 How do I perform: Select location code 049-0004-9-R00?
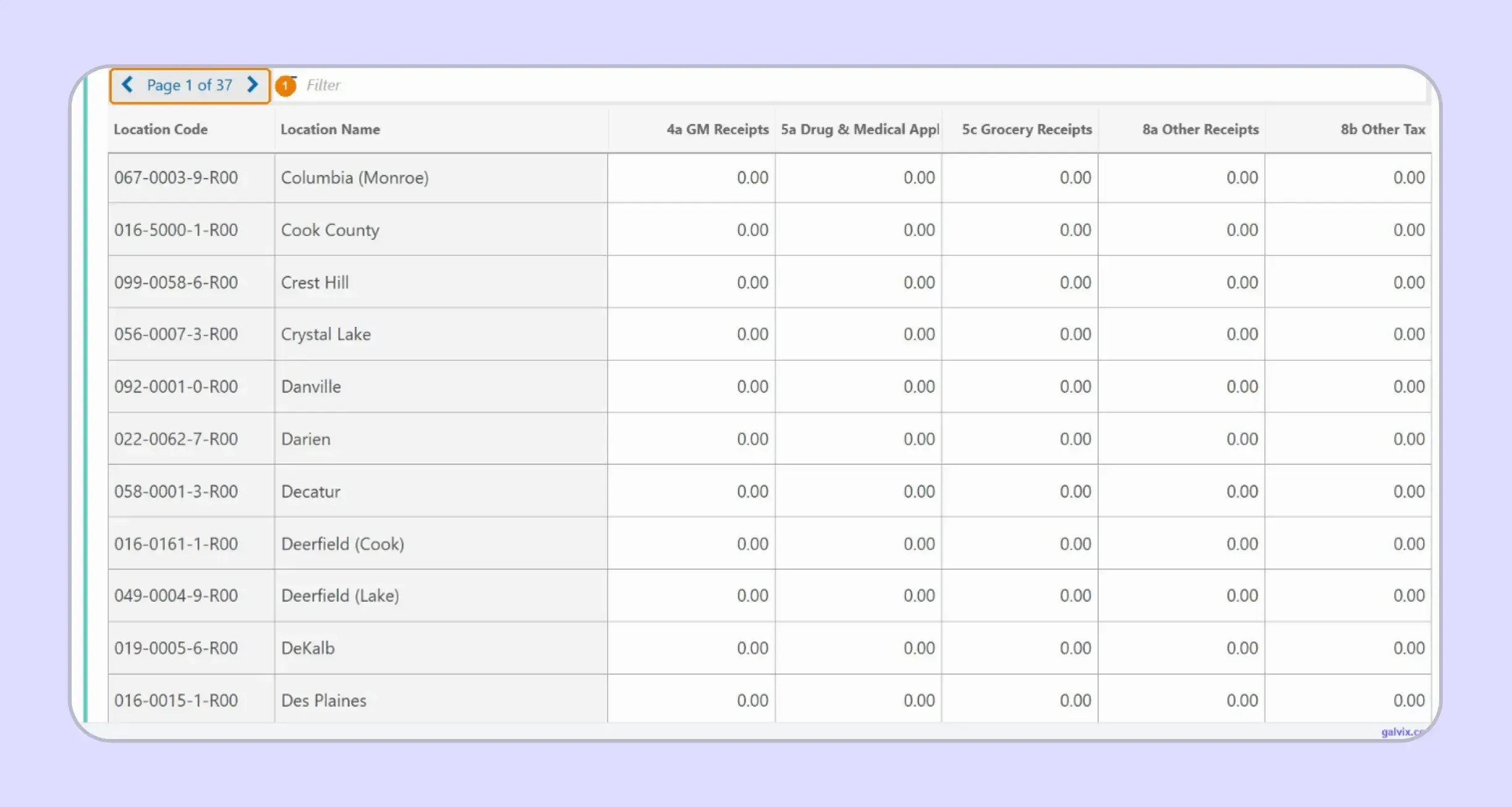176,596
